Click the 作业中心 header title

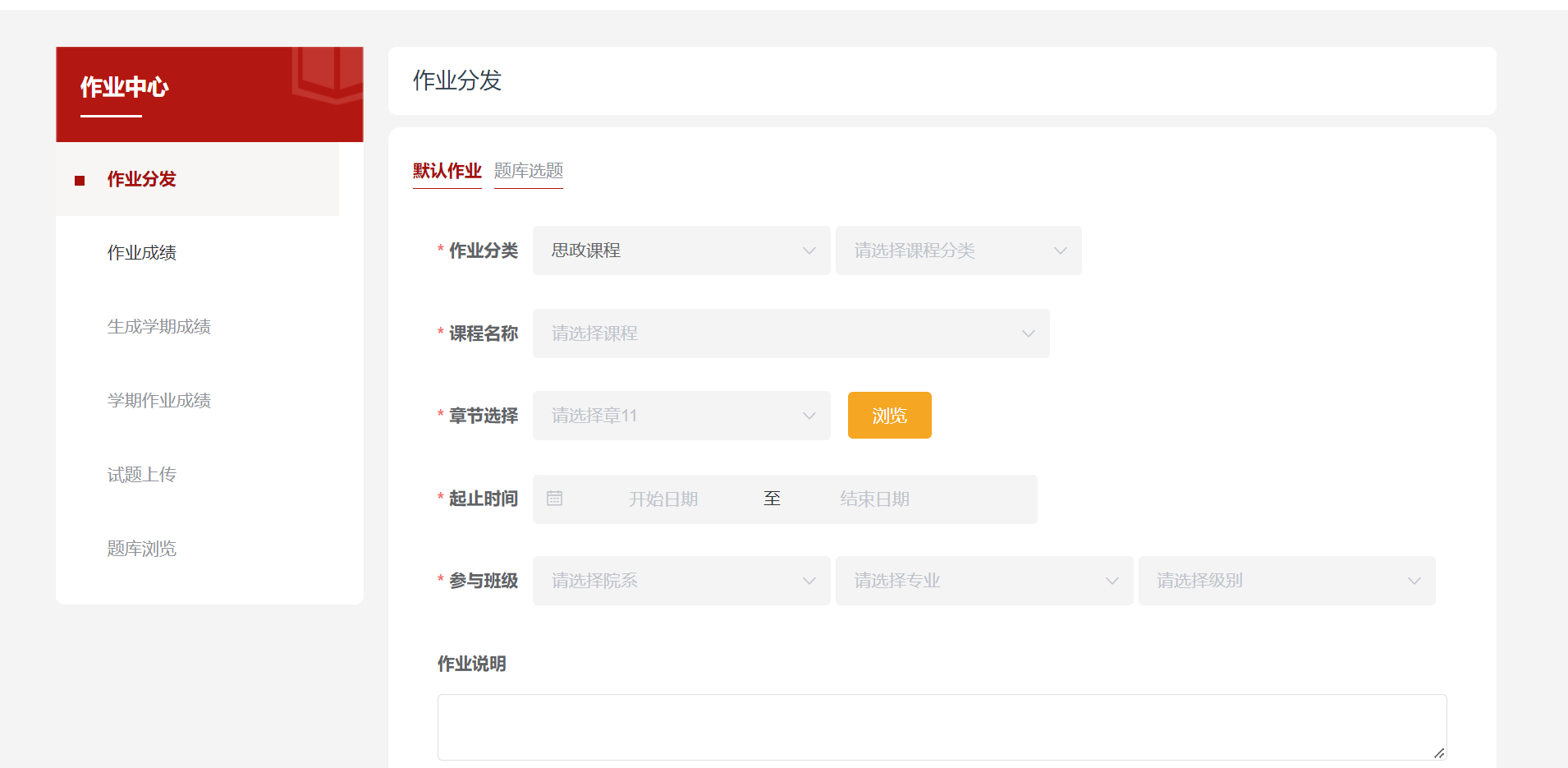point(125,87)
